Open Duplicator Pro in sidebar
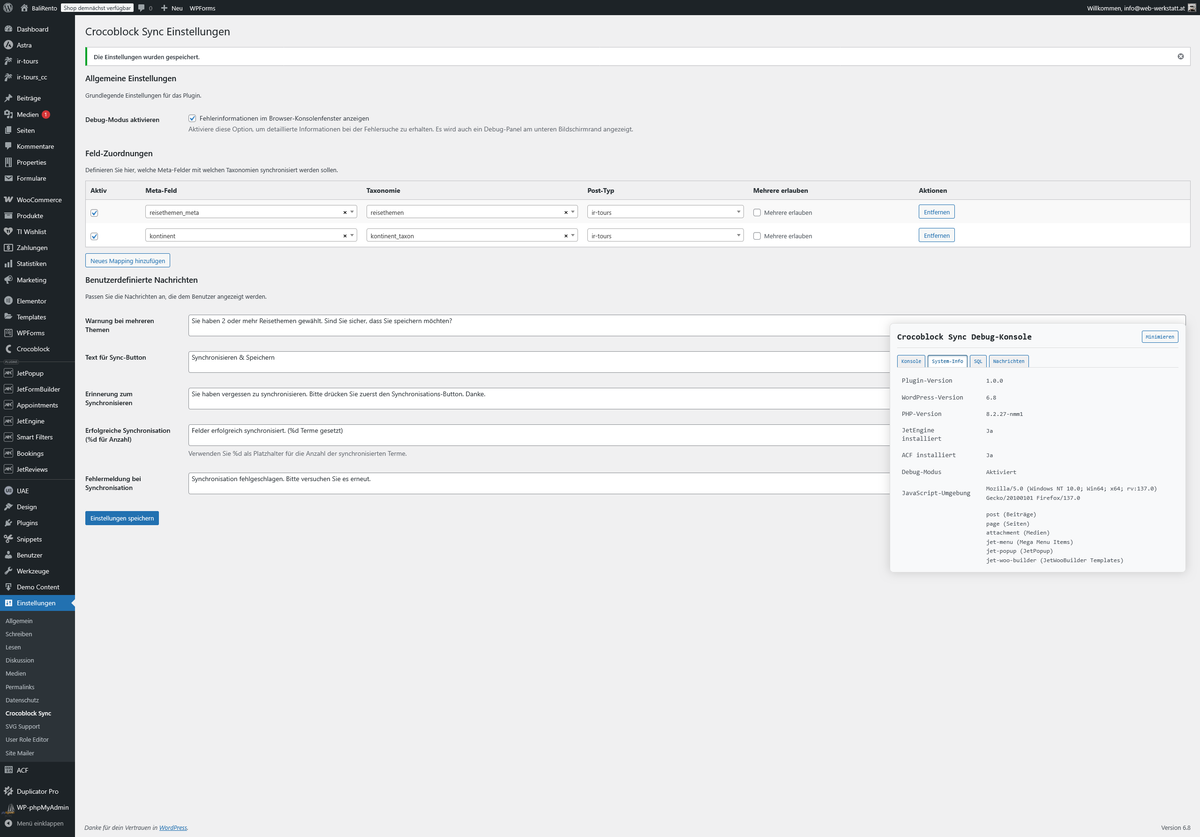Screen dimensions: 1200x837 click(x=37, y=791)
